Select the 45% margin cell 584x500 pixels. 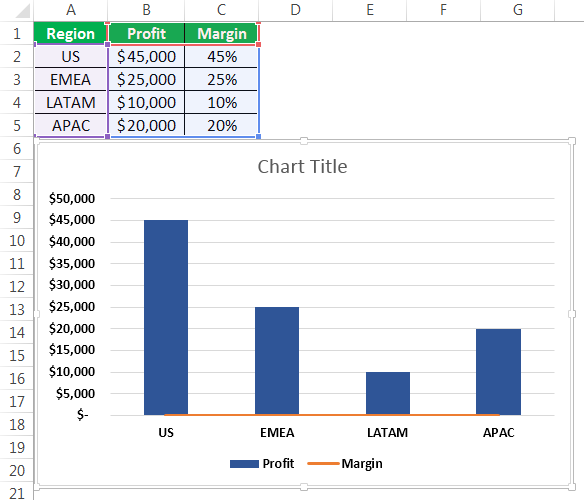pos(222,57)
